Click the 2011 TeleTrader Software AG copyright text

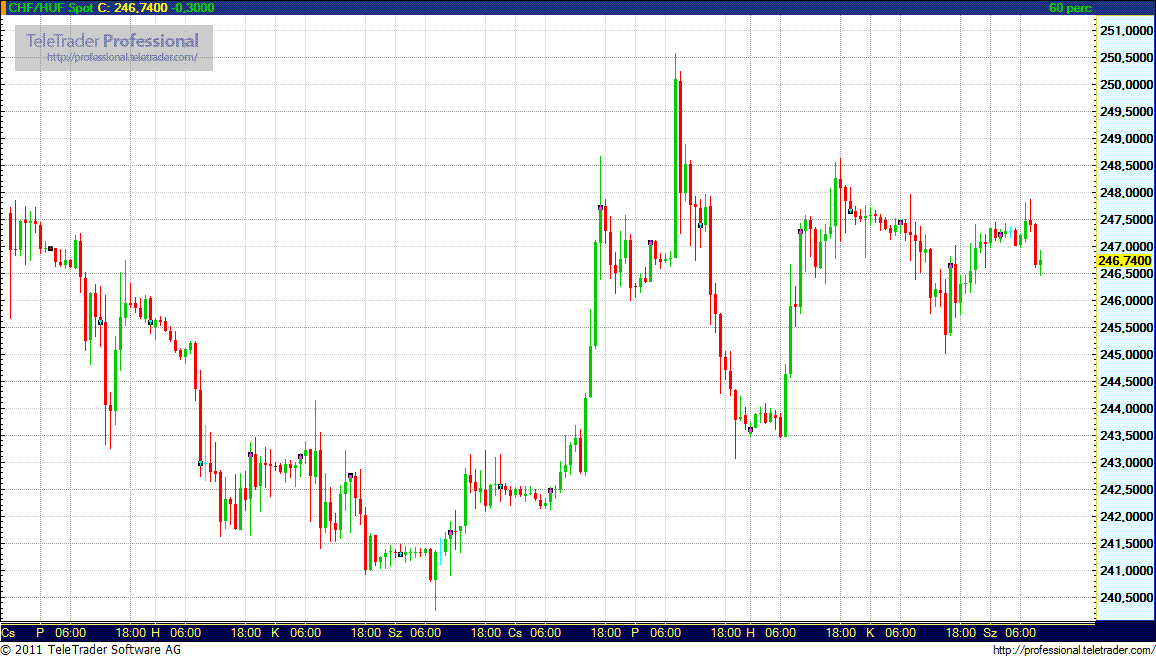(90, 651)
